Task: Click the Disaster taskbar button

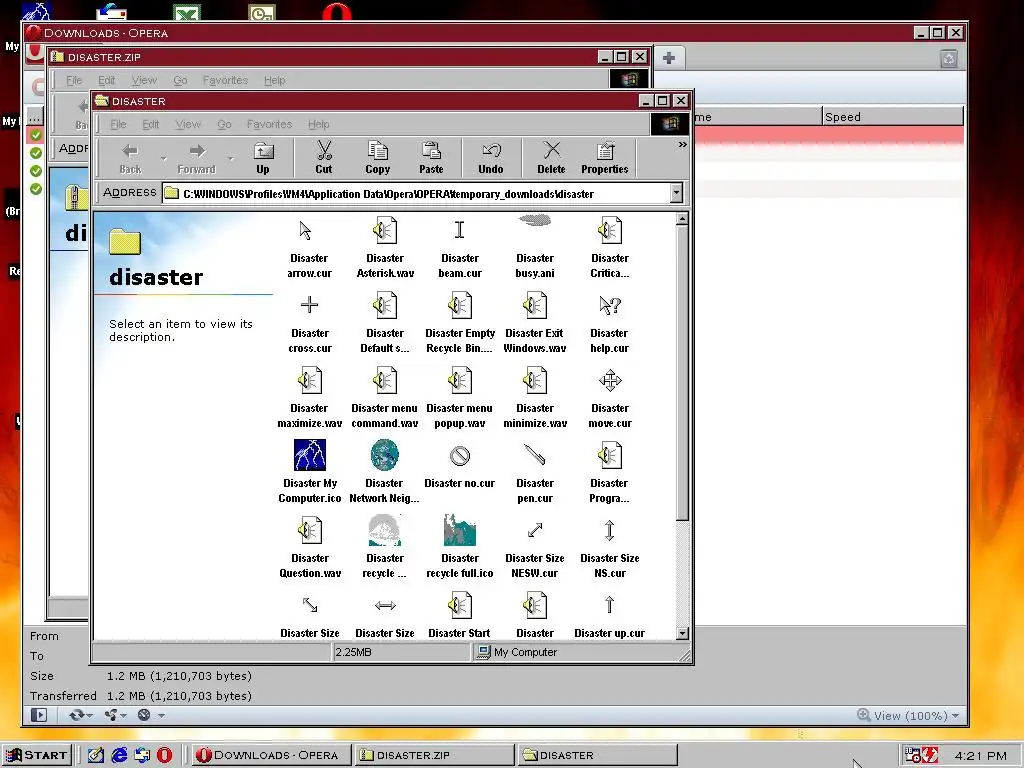Action: click(598, 755)
